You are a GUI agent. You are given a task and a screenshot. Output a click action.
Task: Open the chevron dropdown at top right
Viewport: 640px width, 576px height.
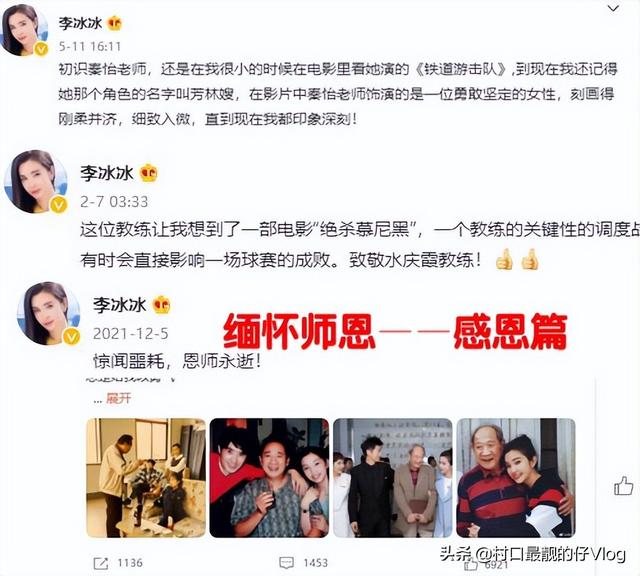tap(613, 8)
